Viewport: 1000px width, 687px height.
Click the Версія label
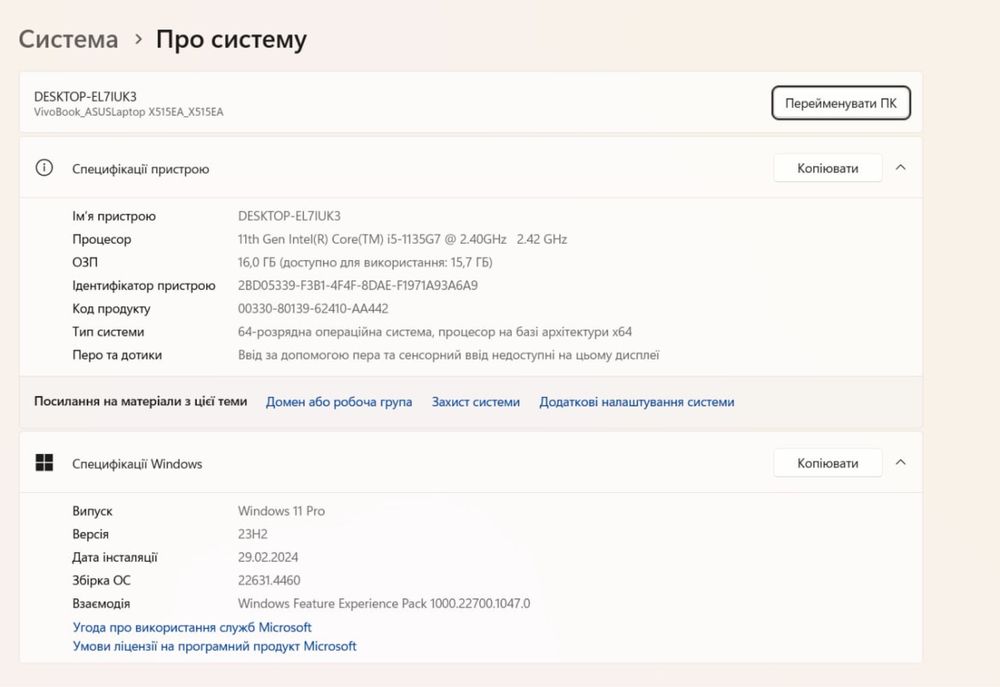click(x=90, y=534)
